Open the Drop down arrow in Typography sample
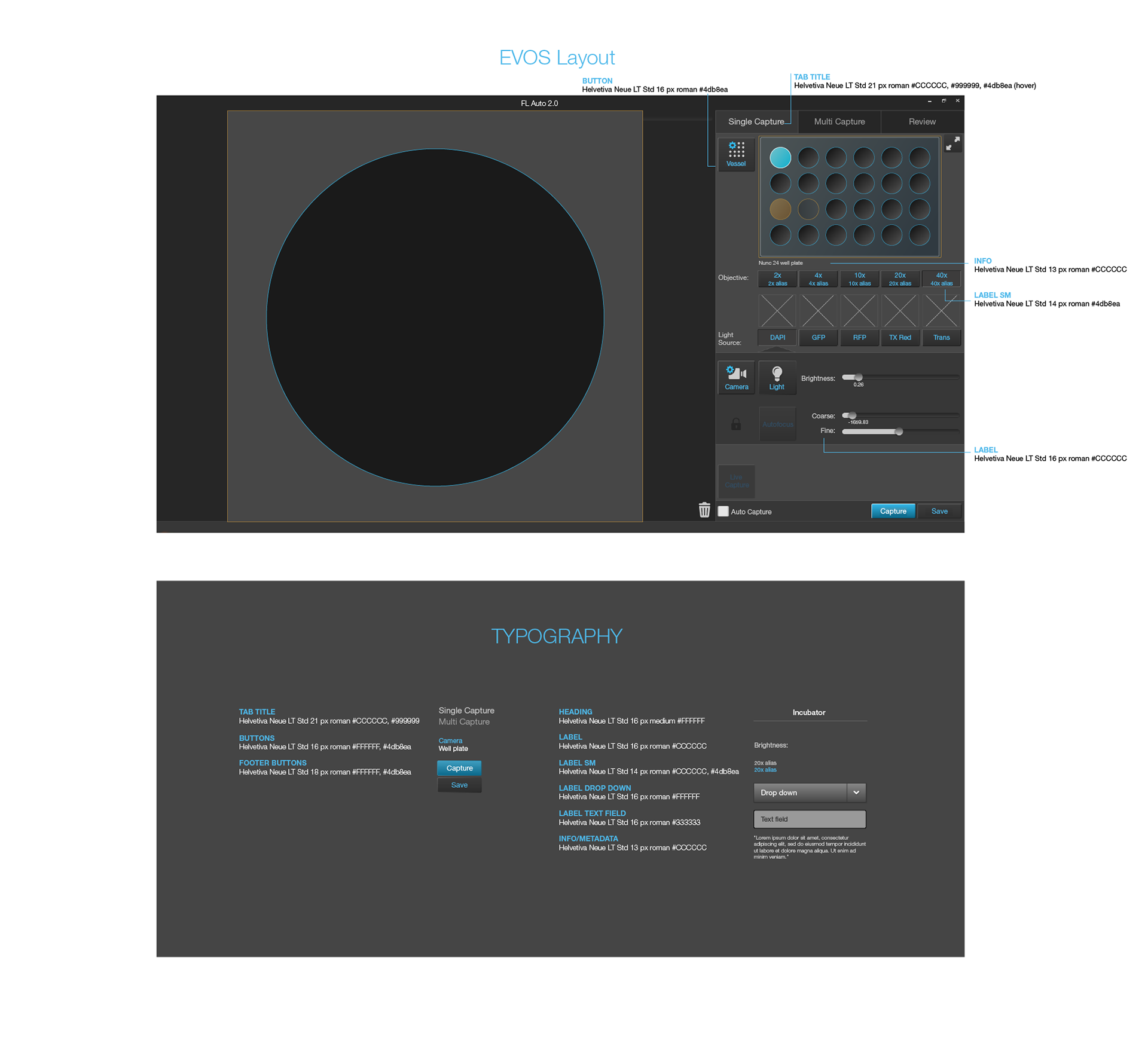This screenshot has width=1148, height=1037. [856, 793]
